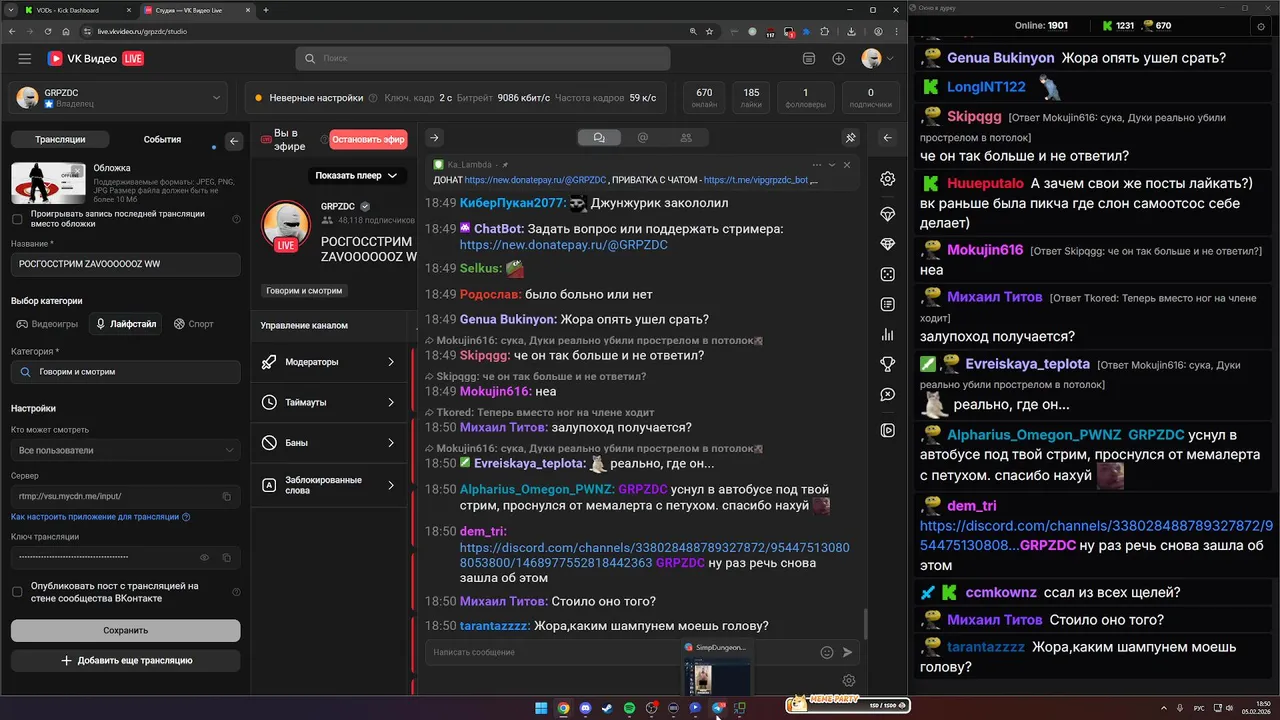
Task: Open profile avatar dropdown in header
Action: 878,59
